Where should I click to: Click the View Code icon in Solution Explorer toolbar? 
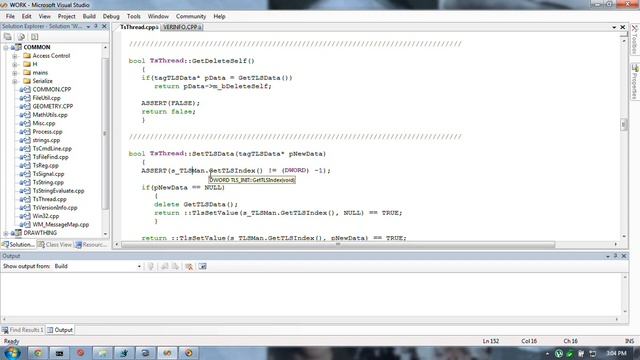click(x=34, y=37)
